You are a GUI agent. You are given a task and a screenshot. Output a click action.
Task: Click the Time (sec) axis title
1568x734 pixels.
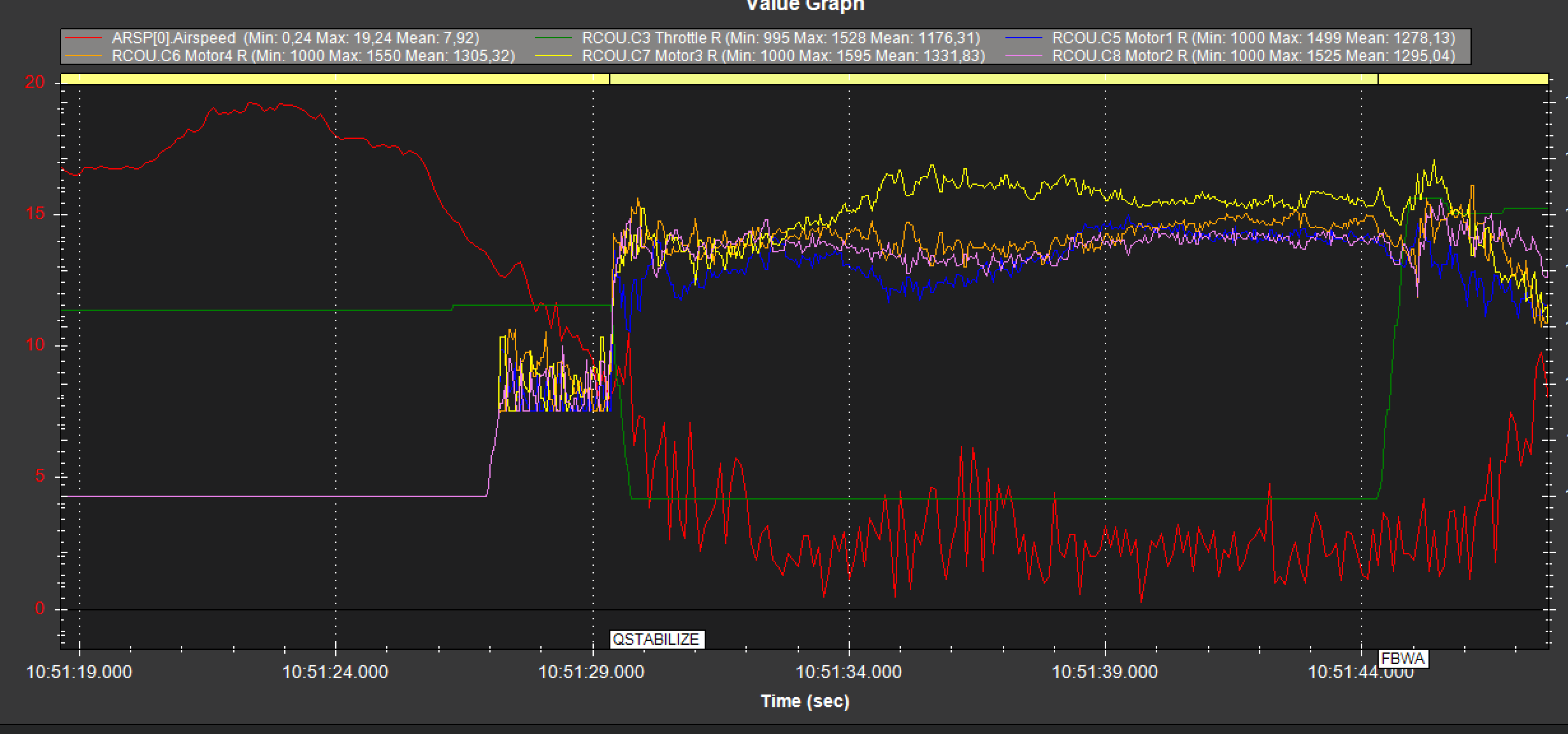pos(805,702)
